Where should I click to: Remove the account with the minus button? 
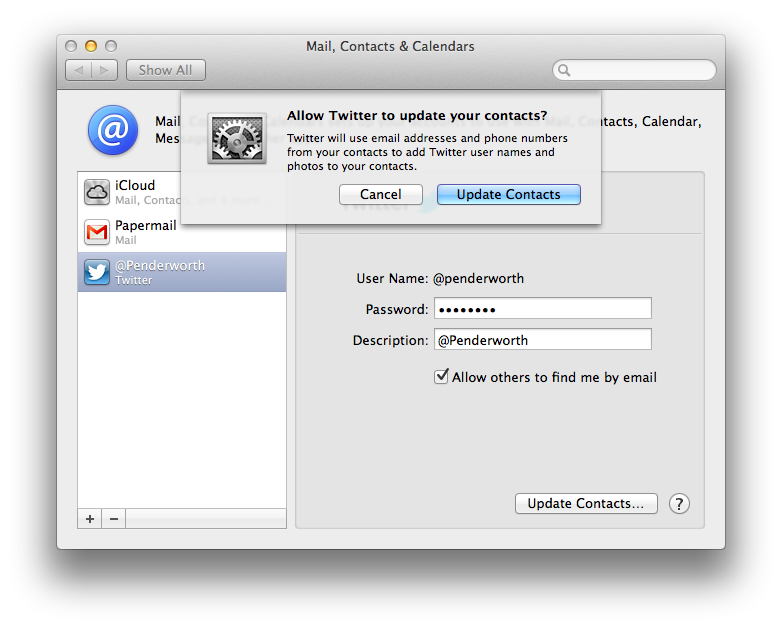[114, 519]
